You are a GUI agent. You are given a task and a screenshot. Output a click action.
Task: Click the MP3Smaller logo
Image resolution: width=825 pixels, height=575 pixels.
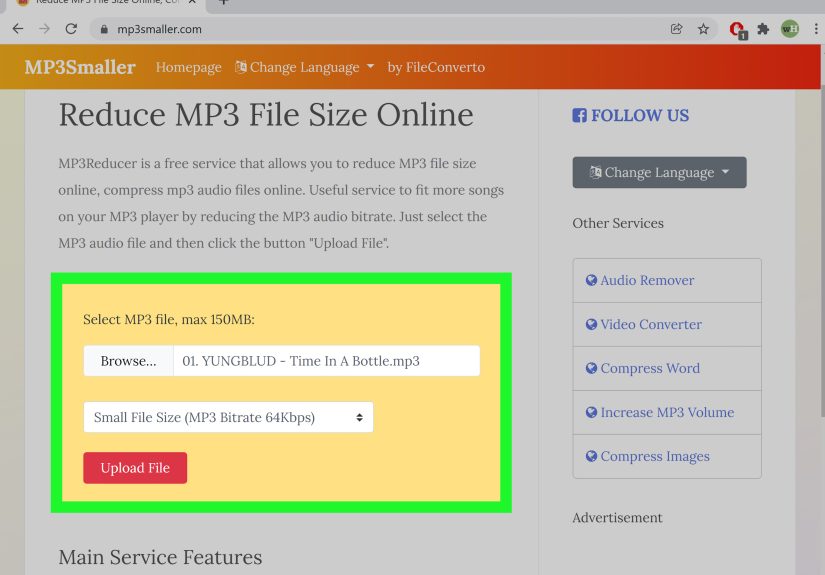[x=80, y=67]
